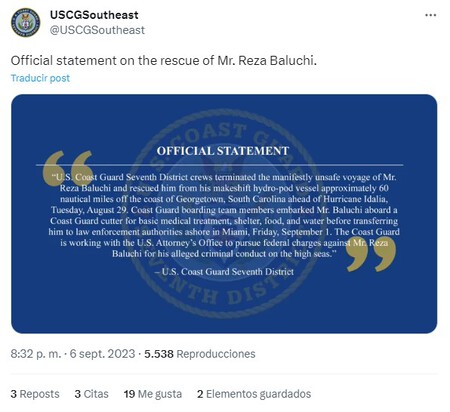Open the 2 Elementos guardados count

254,394
